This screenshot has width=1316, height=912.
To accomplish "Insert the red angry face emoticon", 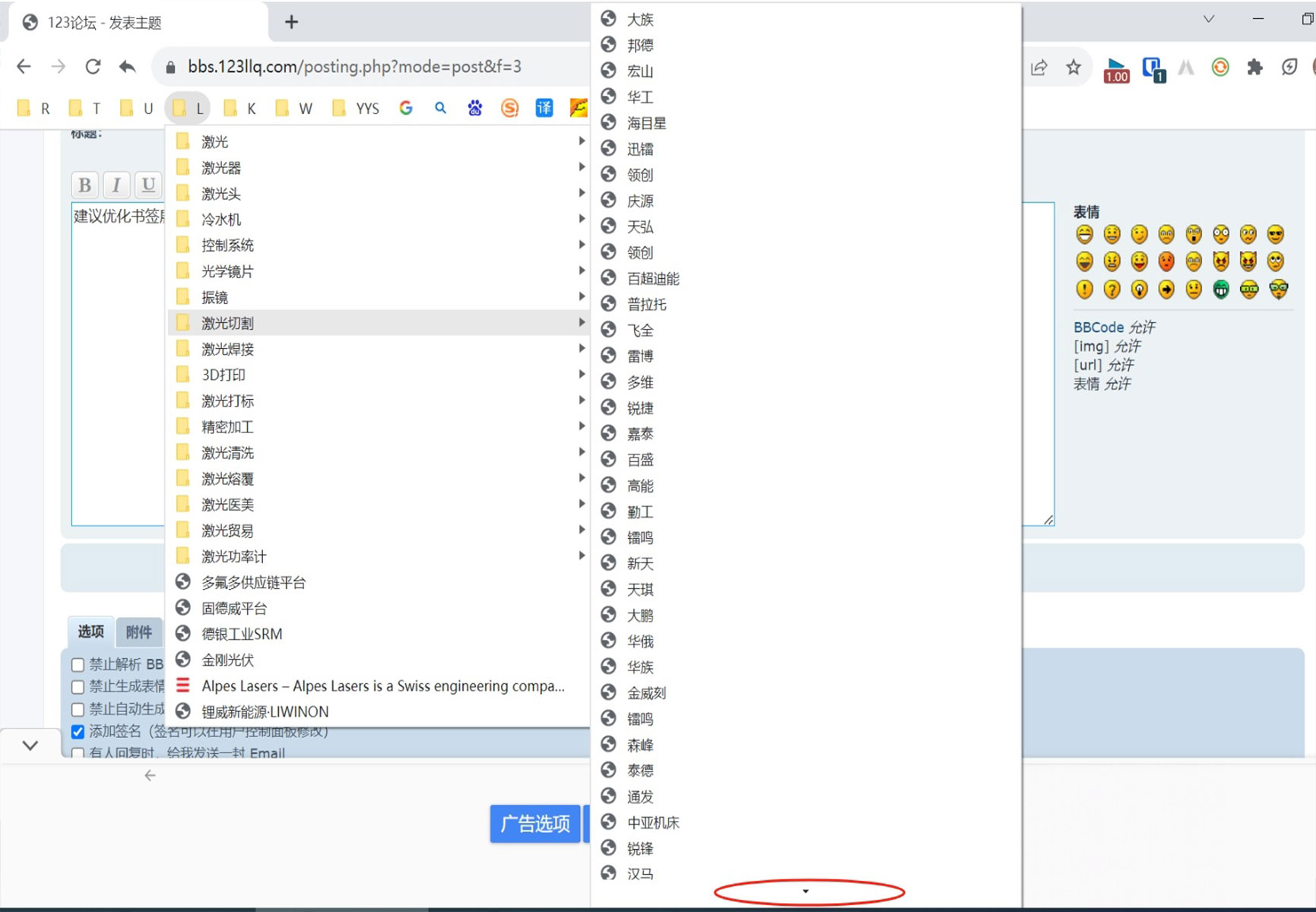I will (x=1166, y=261).
